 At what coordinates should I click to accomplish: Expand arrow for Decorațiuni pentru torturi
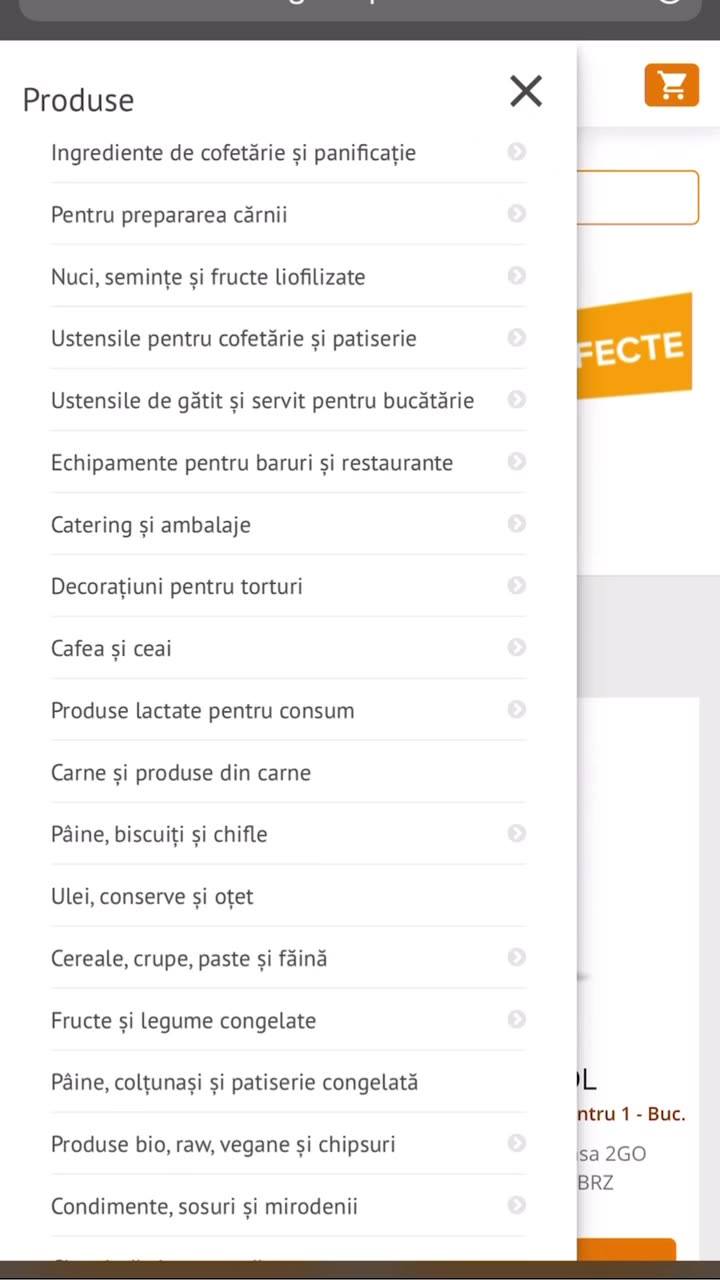[x=516, y=586]
